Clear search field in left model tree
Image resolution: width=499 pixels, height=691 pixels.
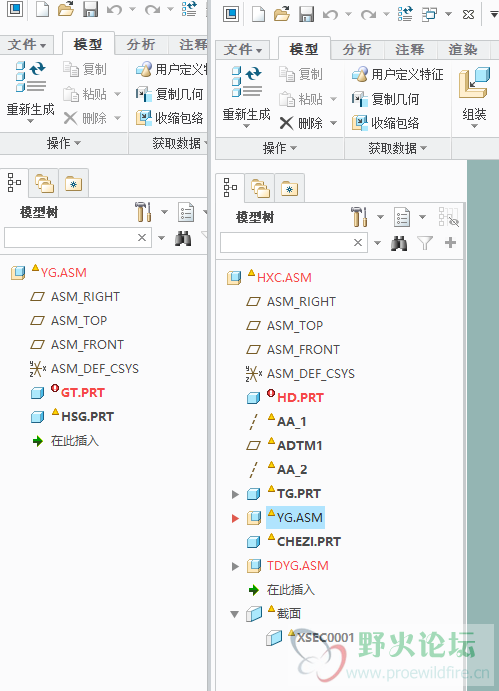[x=142, y=238]
